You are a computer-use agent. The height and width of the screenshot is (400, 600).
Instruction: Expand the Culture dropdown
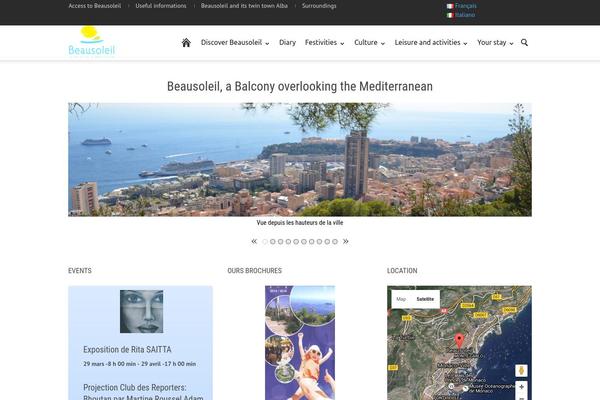pyautogui.click(x=369, y=42)
